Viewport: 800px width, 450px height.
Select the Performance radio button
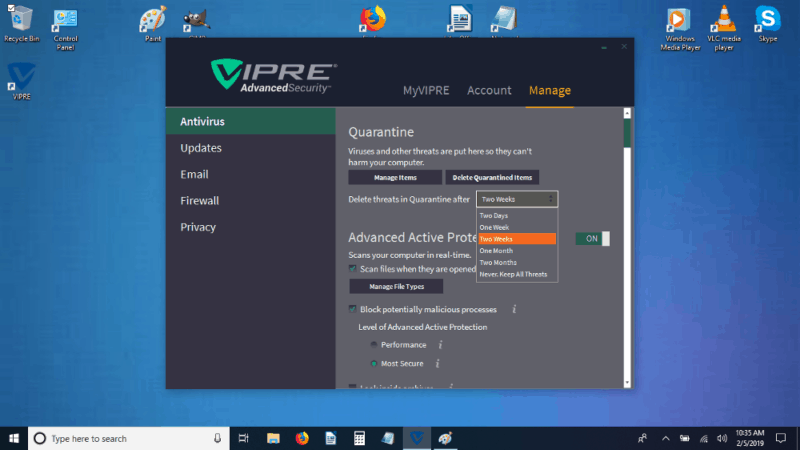pyautogui.click(x=373, y=345)
